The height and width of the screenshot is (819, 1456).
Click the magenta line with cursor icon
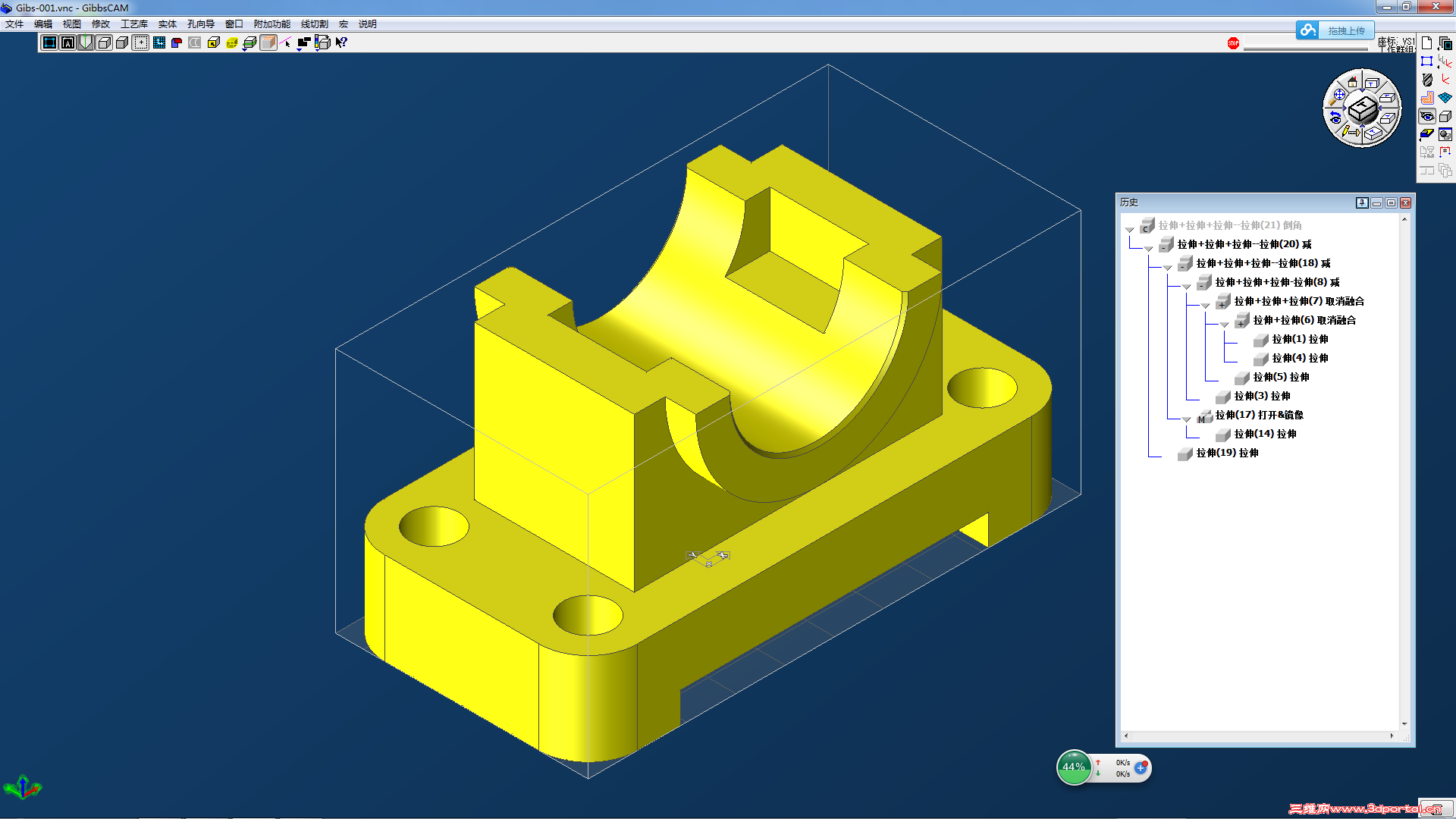(x=286, y=42)
